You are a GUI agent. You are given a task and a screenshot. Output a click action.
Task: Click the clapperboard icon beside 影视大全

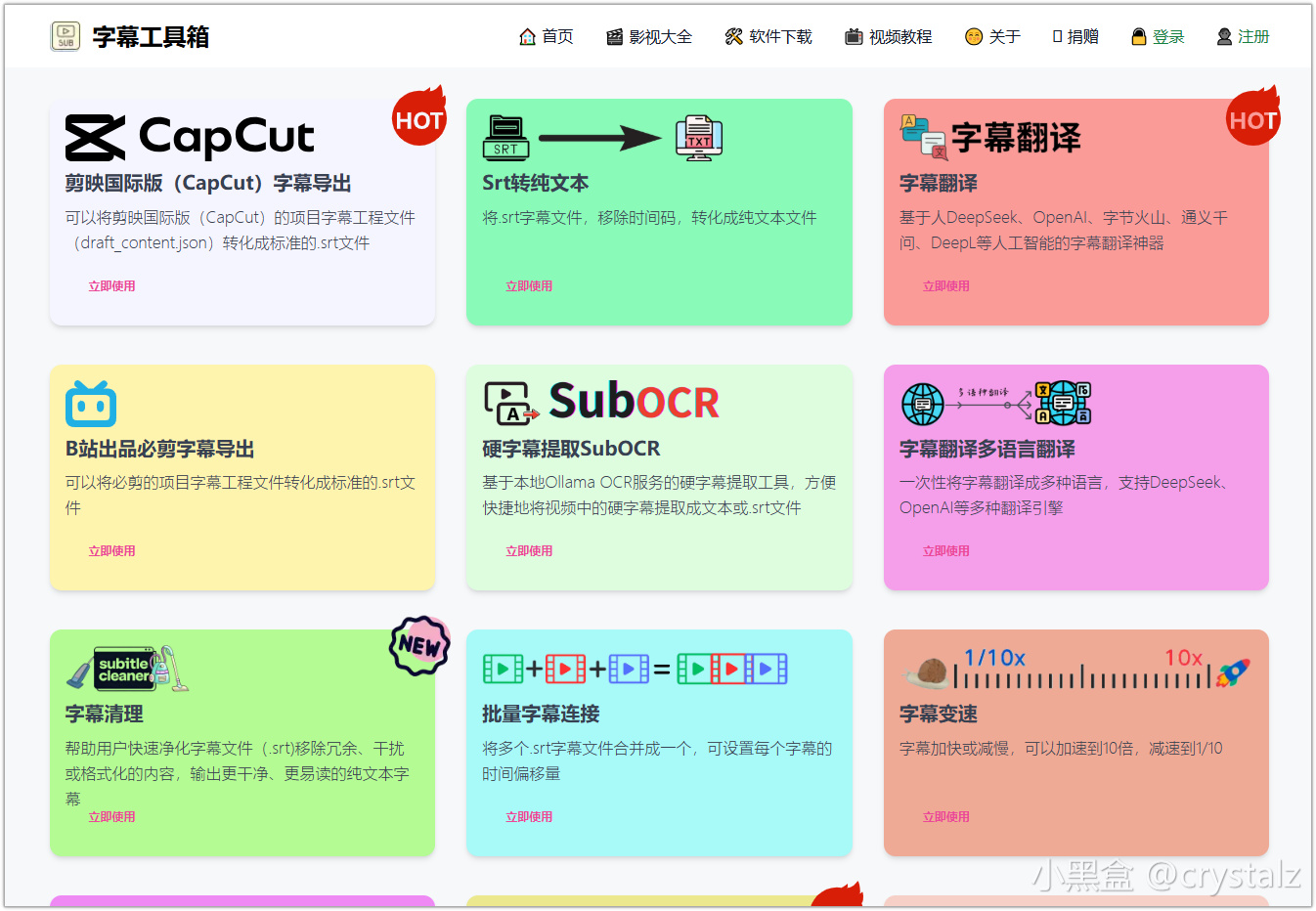(614, 37)
